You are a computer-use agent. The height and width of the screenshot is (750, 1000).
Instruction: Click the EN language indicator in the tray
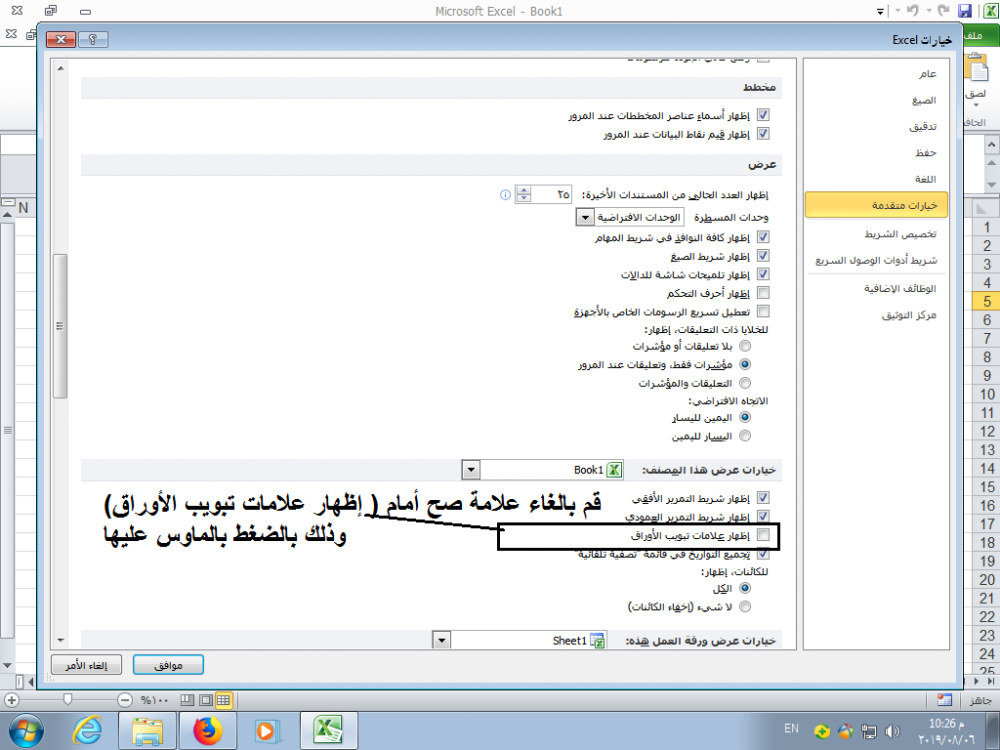click(791, 728)
